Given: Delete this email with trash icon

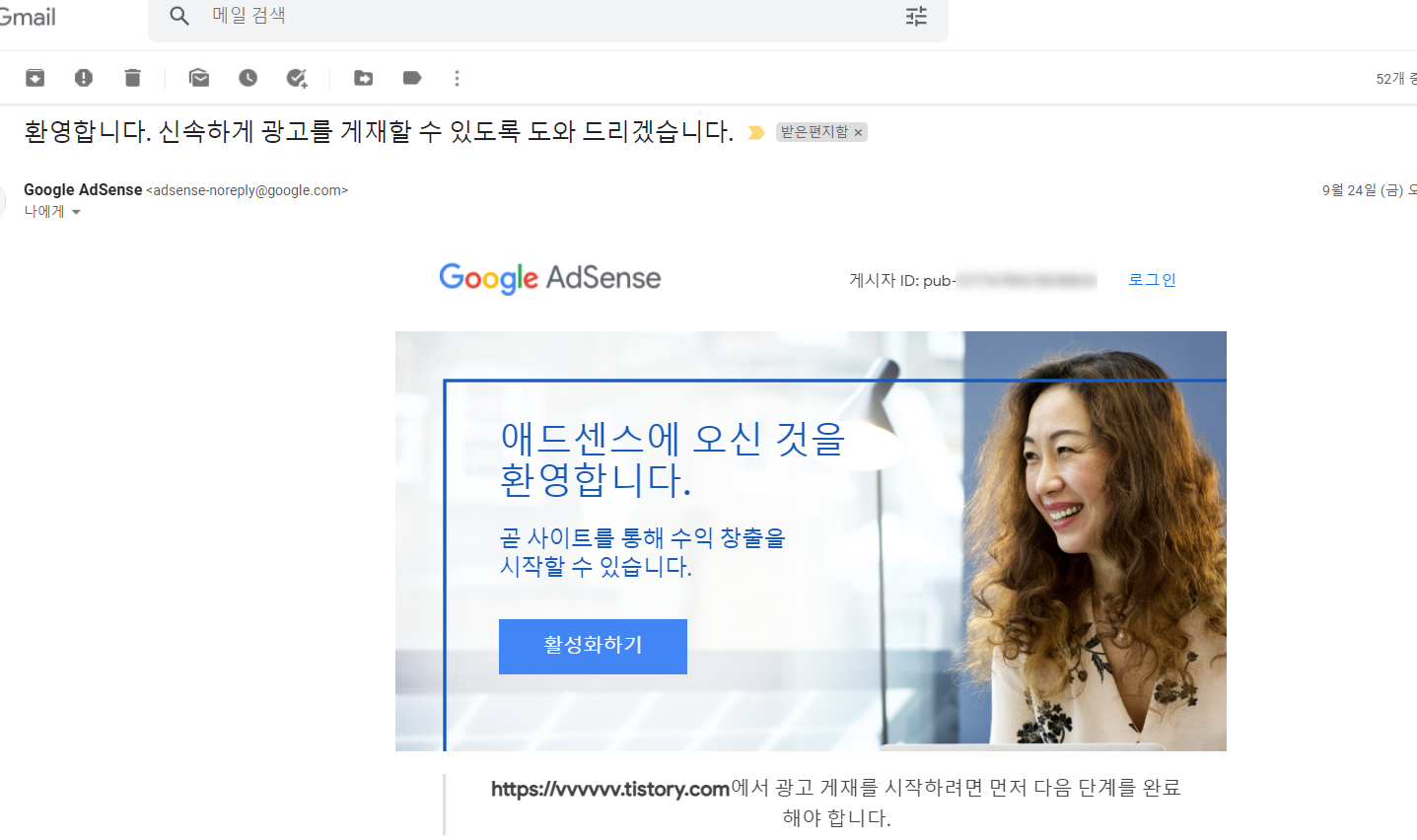Looking at the screenshot, I should (132, 78).
